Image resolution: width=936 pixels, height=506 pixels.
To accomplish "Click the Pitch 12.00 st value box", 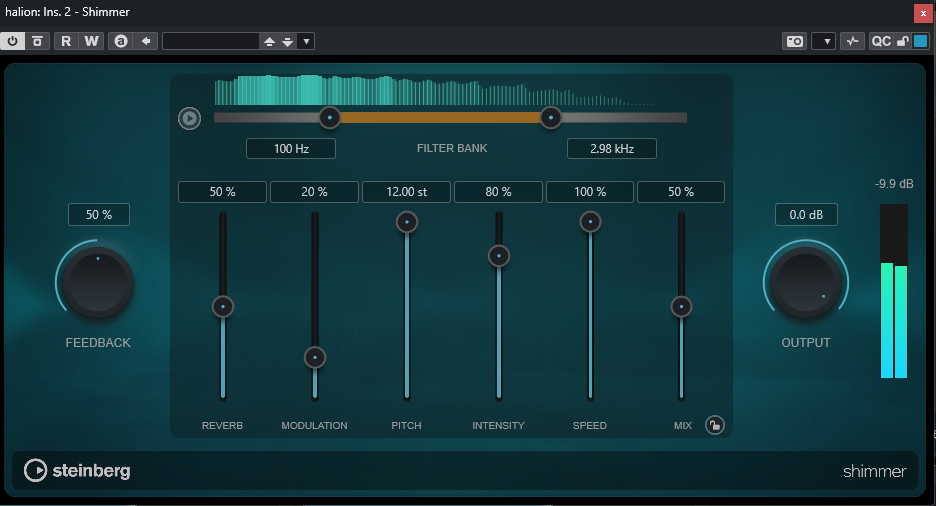I will click(406, 192).
